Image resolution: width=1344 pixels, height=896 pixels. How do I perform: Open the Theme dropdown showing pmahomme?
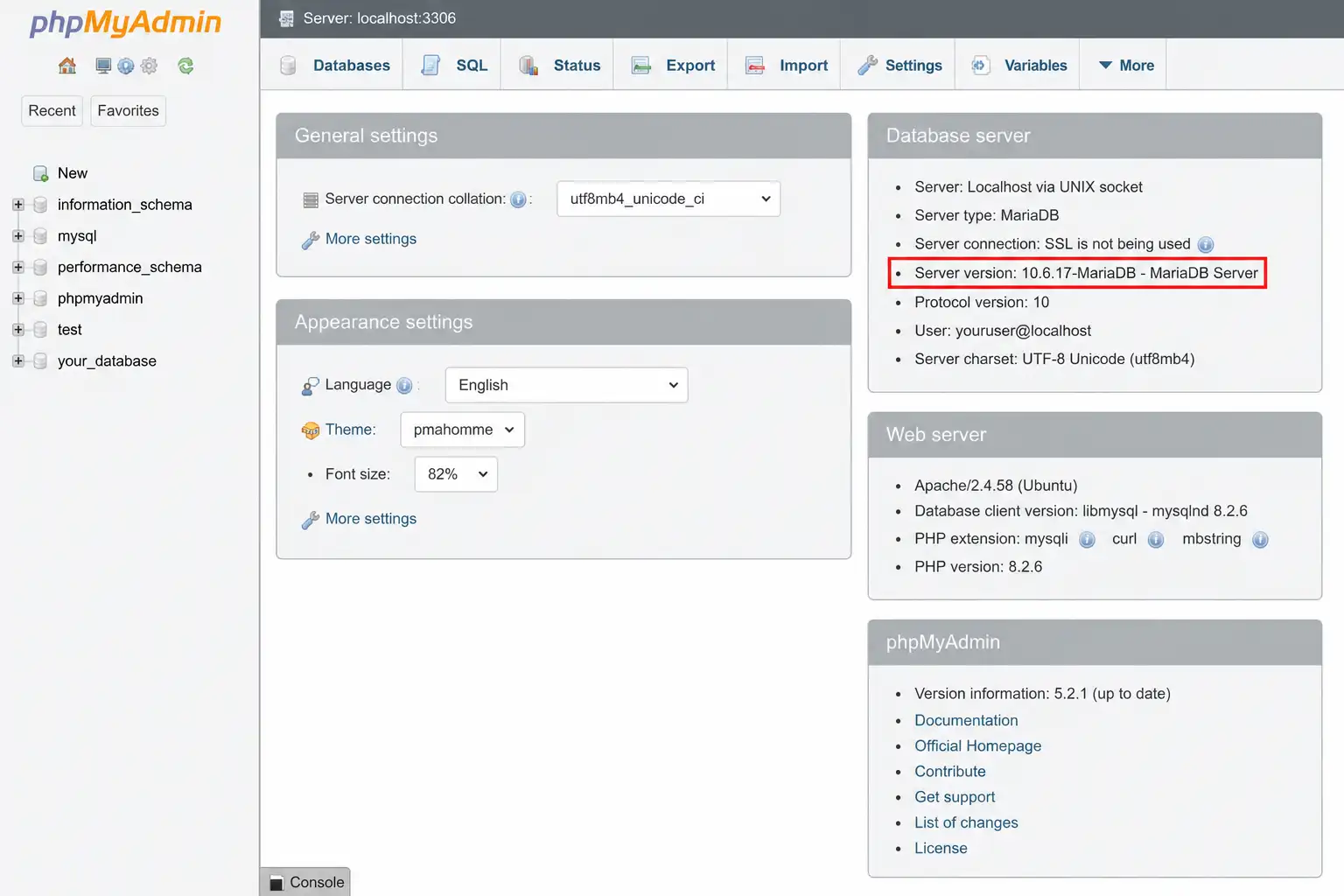pos(462,430)
